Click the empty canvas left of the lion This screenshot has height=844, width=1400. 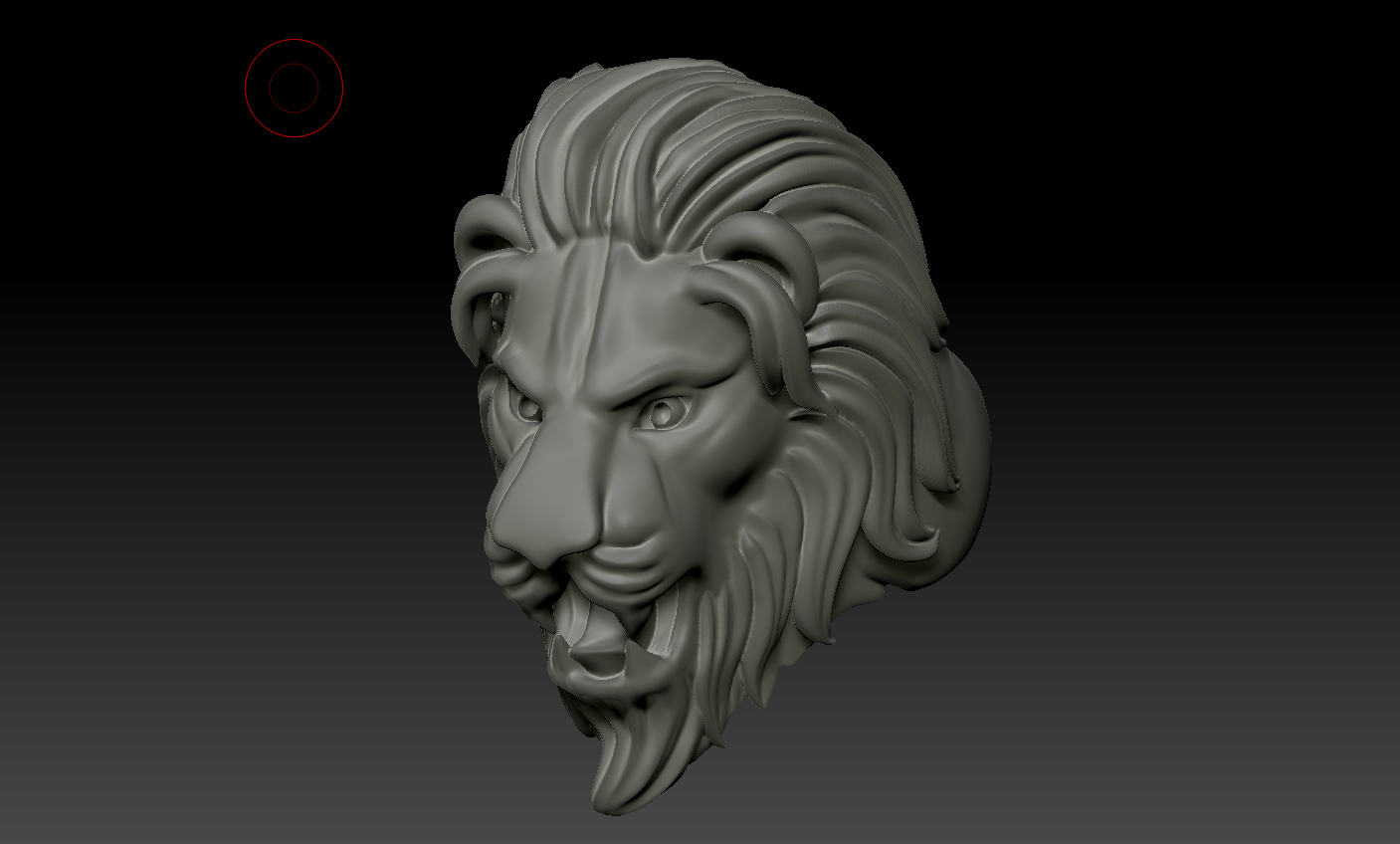pyautogui.click(x=249, y=448)
